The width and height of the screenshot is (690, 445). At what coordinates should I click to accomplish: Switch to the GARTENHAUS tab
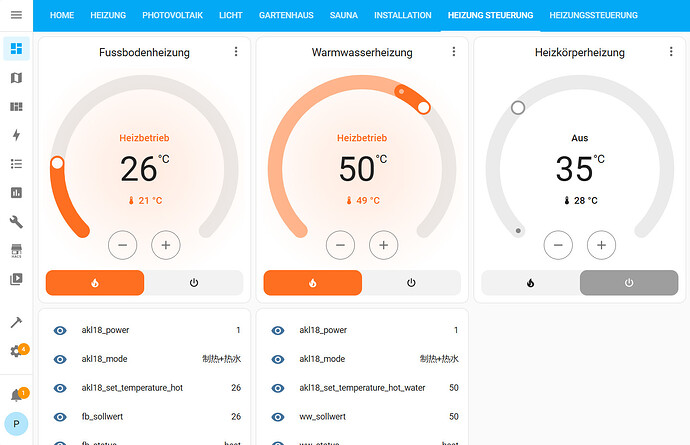tap(286, 15)
